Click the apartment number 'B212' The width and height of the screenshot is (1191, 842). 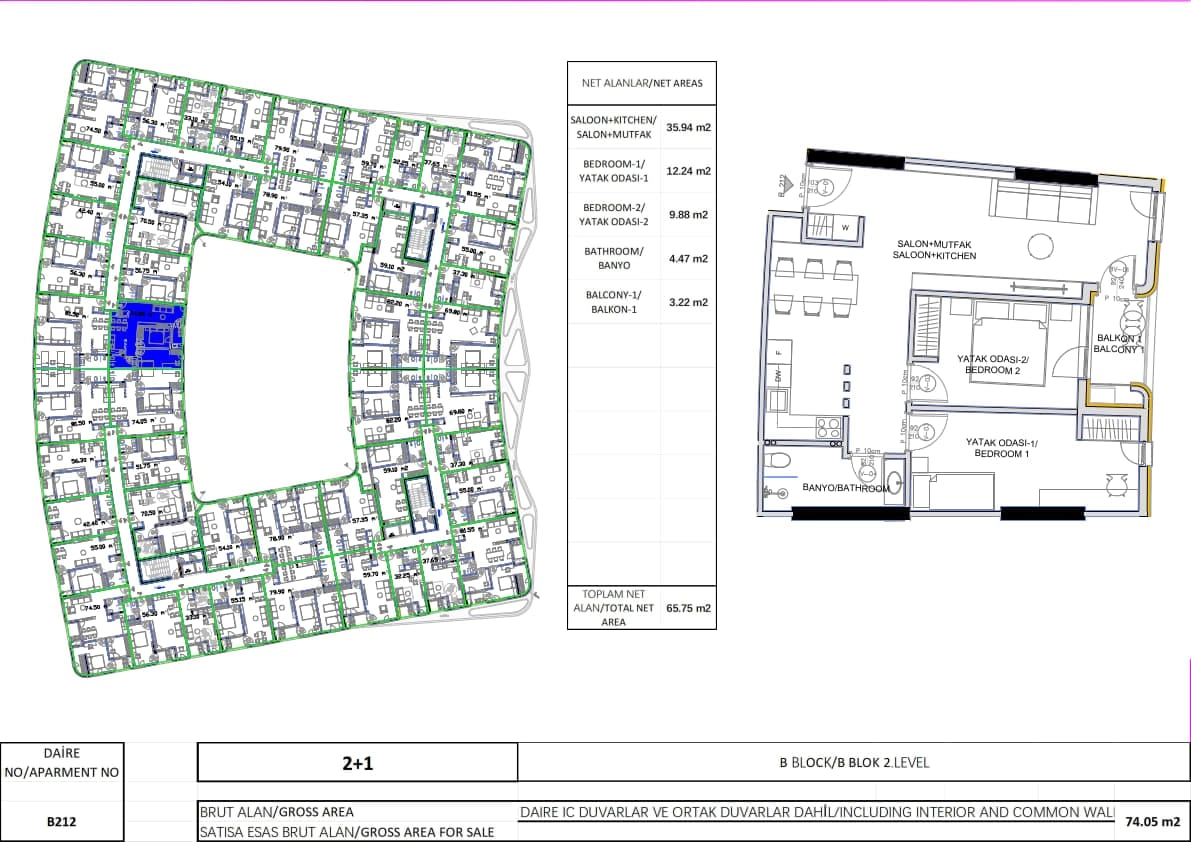[62, 822]
